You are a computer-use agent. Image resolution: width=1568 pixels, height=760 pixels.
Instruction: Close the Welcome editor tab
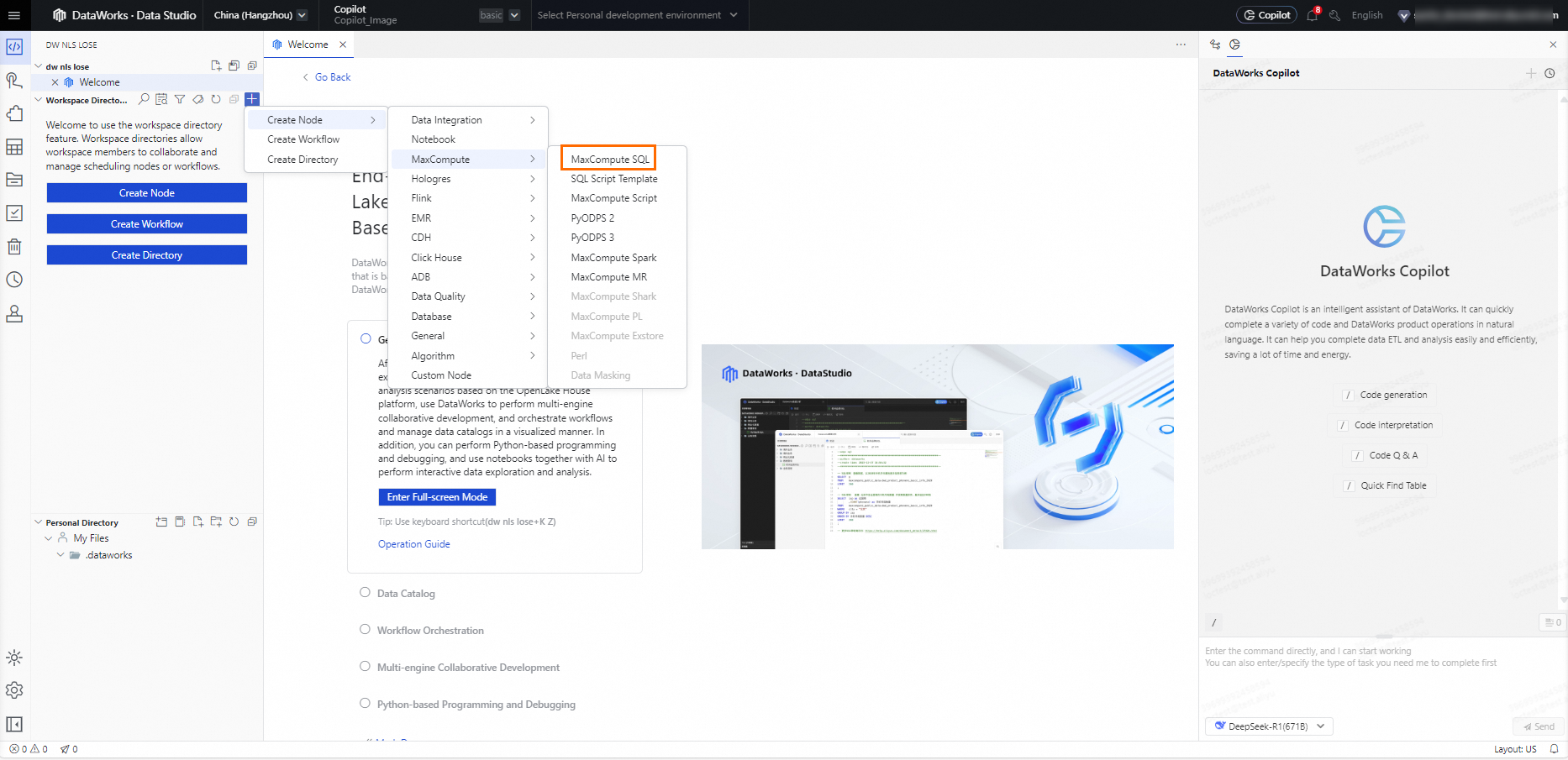point(343,45)
